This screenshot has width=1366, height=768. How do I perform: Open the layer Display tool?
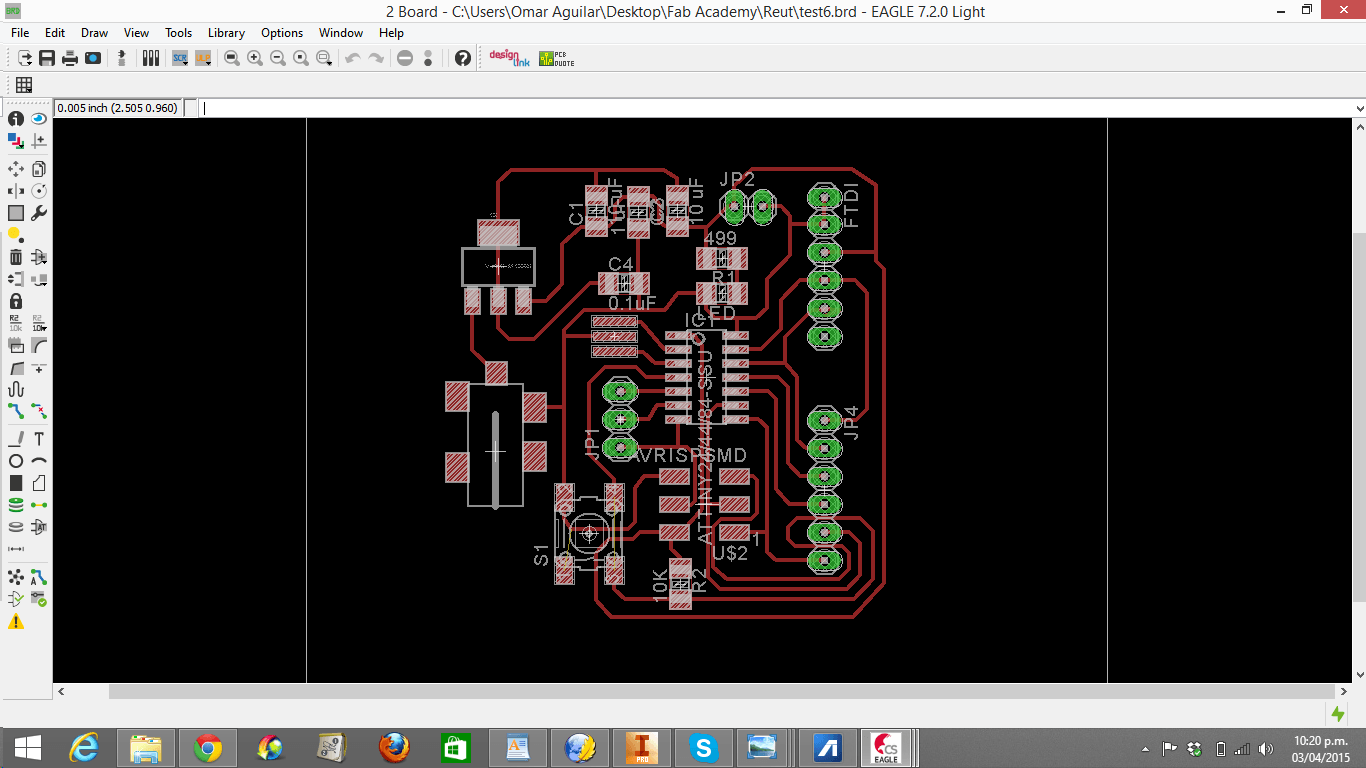pyautogui.click(x=16, y=141)
